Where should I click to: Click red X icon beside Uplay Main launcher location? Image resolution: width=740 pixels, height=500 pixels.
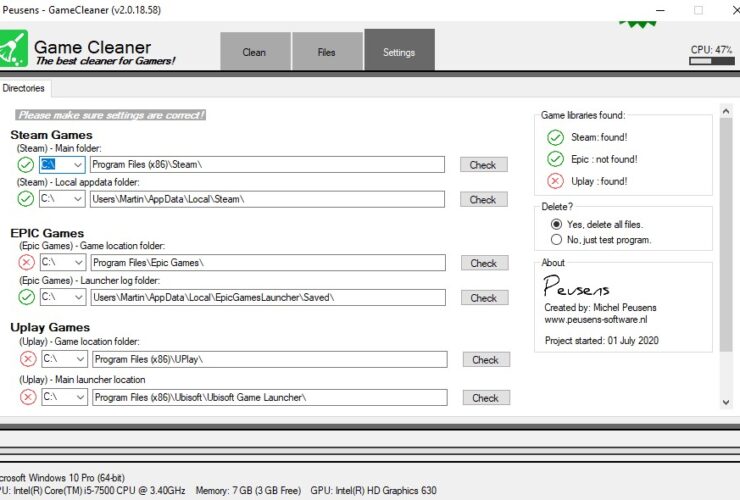pyautogui.click(x=27, y=397)
